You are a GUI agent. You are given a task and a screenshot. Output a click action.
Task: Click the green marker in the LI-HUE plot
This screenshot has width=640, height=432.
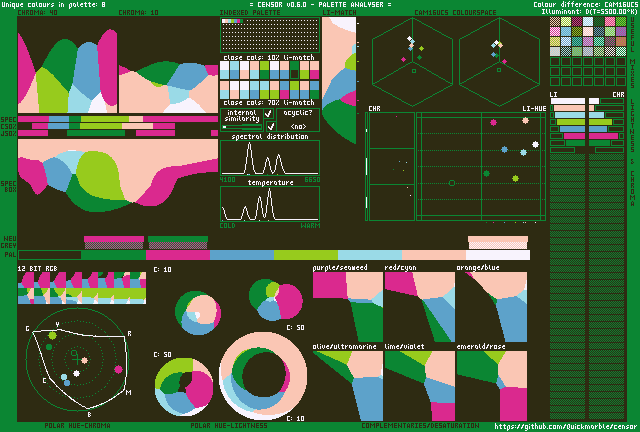tap(486, 174)
